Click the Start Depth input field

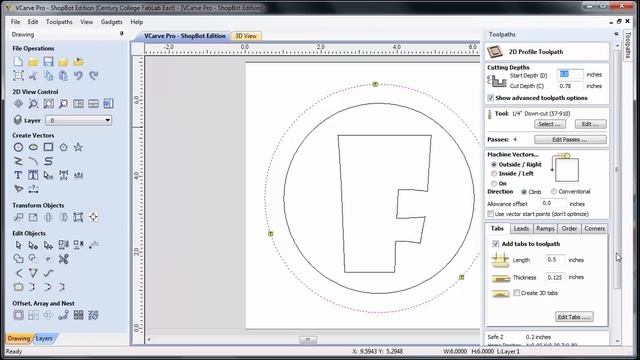570,74
